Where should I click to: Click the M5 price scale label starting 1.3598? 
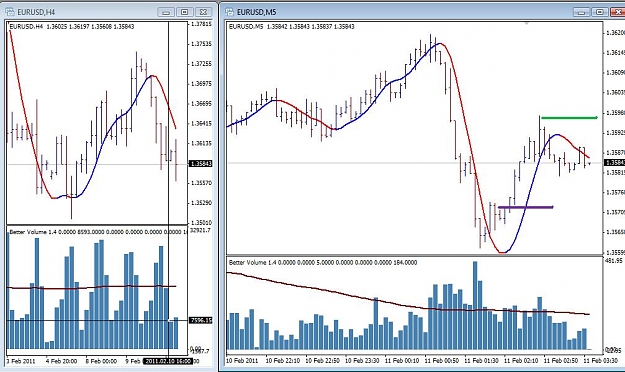(x=615, y=113)
